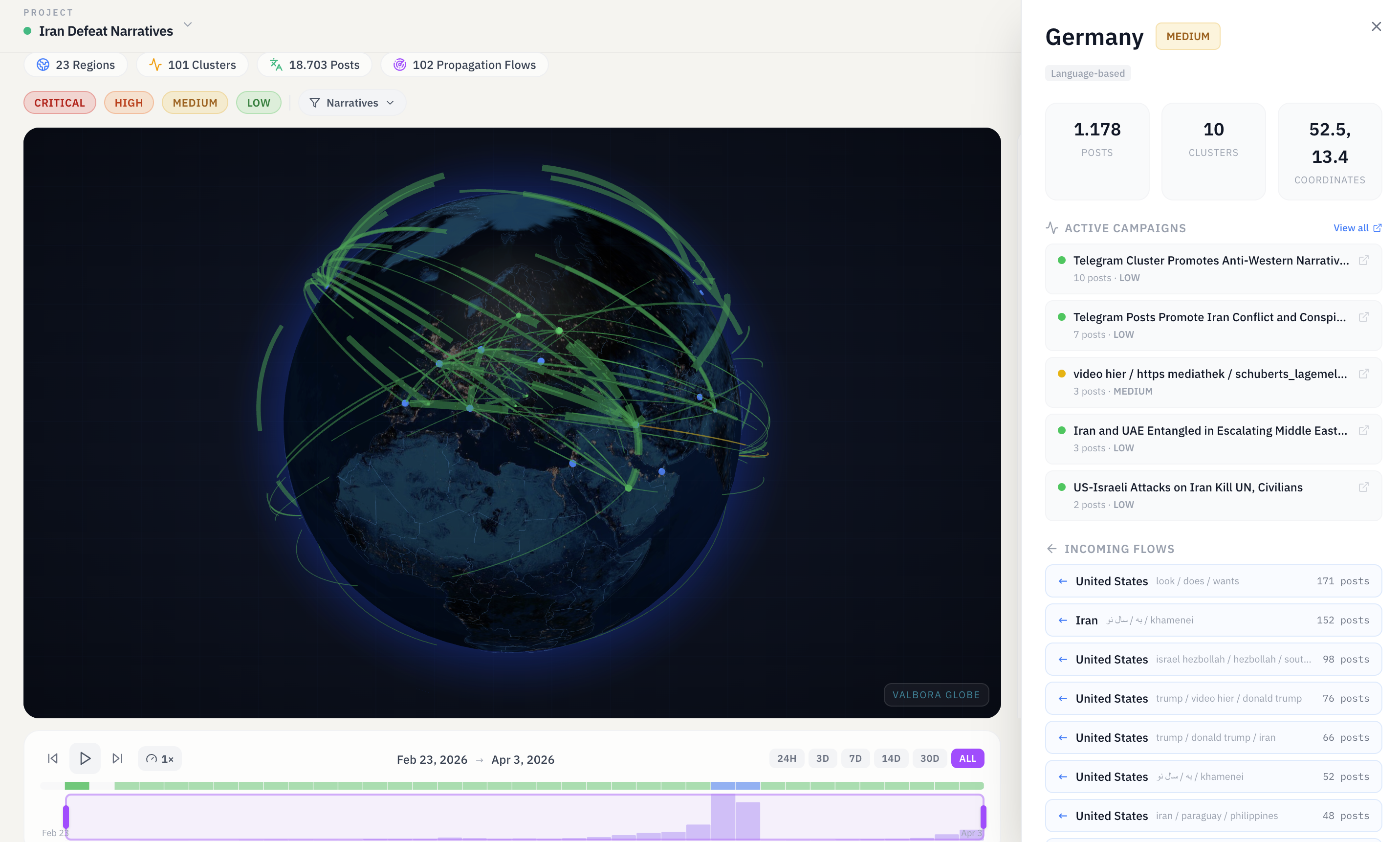Toggle the CRITICAL severity filter
The width and height of the screenshot is (1400, 842).
(x=60, y=103)
